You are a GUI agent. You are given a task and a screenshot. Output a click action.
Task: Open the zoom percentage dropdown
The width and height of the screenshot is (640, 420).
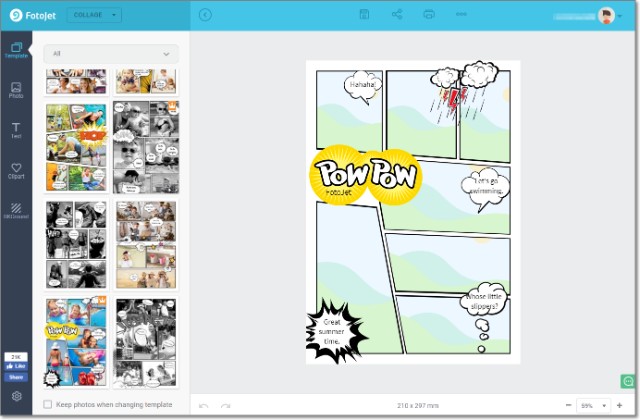pos(594,405)
